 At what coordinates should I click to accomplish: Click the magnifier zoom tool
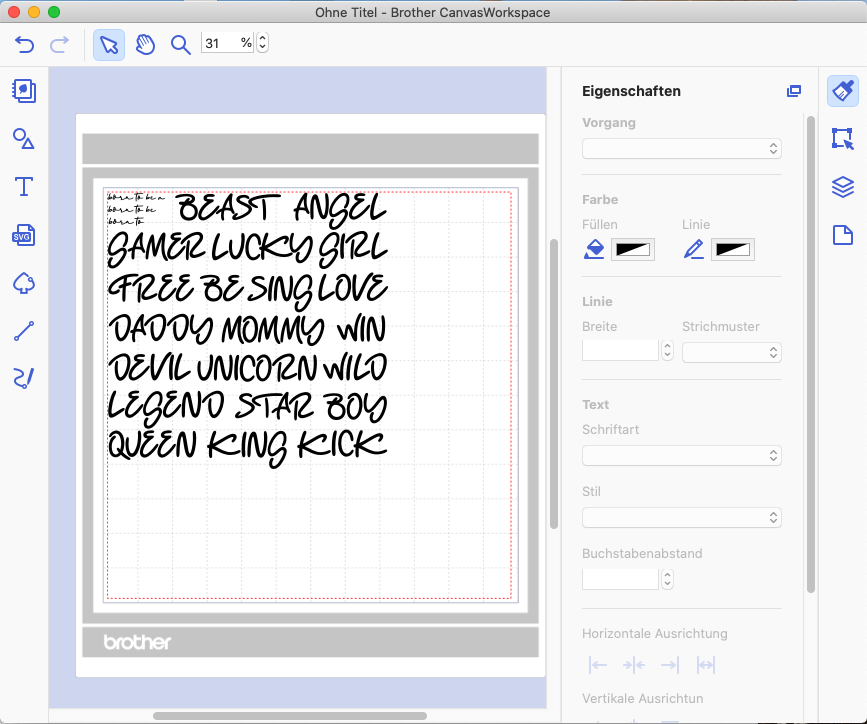tap(181, 45)
